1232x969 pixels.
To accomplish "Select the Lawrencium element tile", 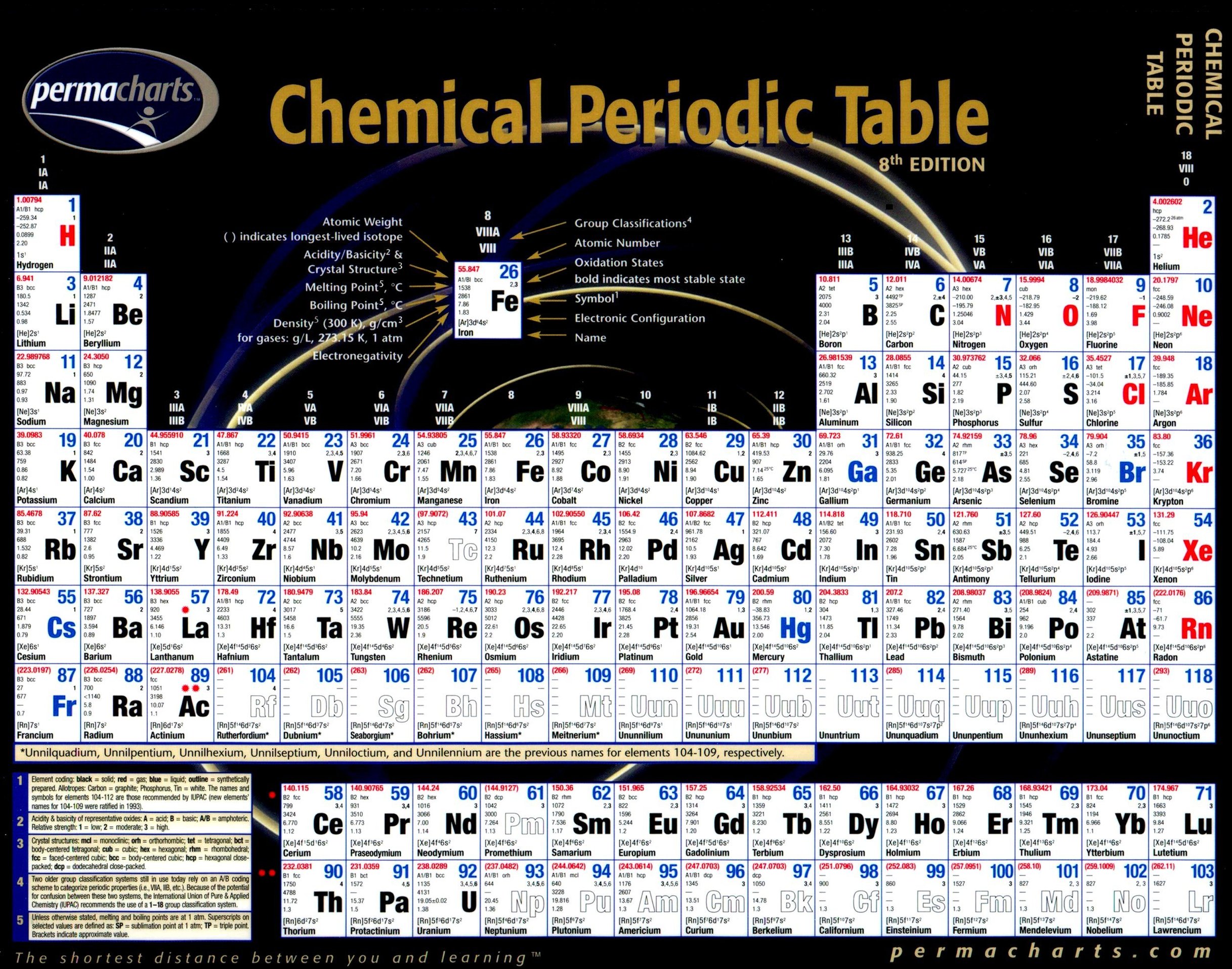I will tap(1182, 899).
